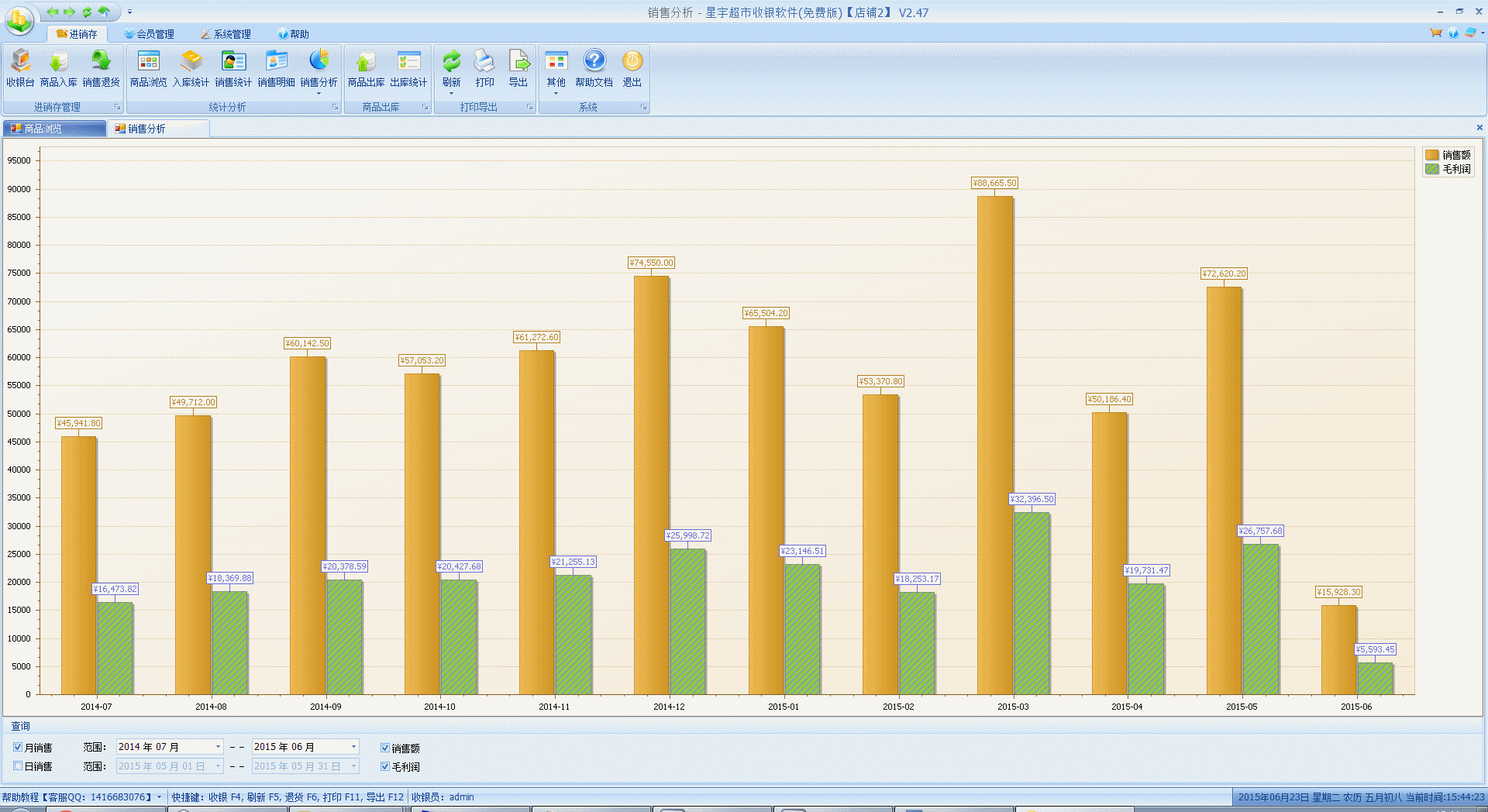Close the current document tab panel

pyautogui.click(x=1479, y=128)
